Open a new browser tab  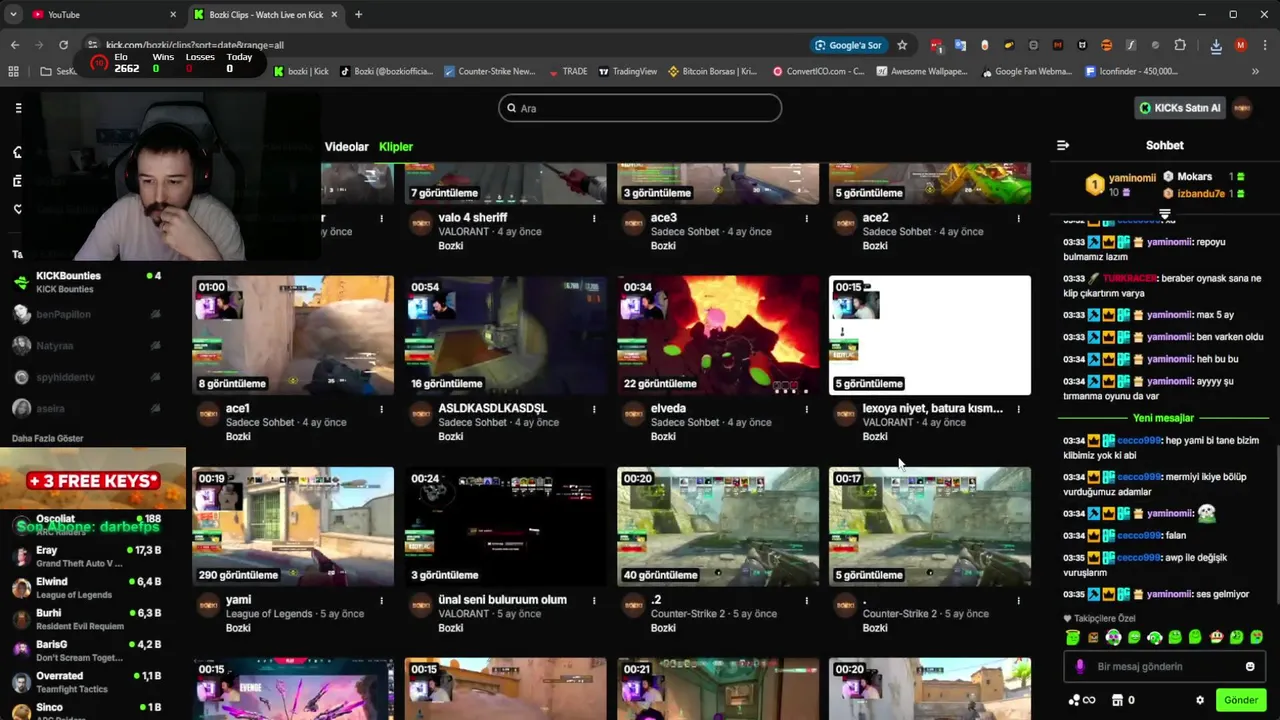[358, 14]
